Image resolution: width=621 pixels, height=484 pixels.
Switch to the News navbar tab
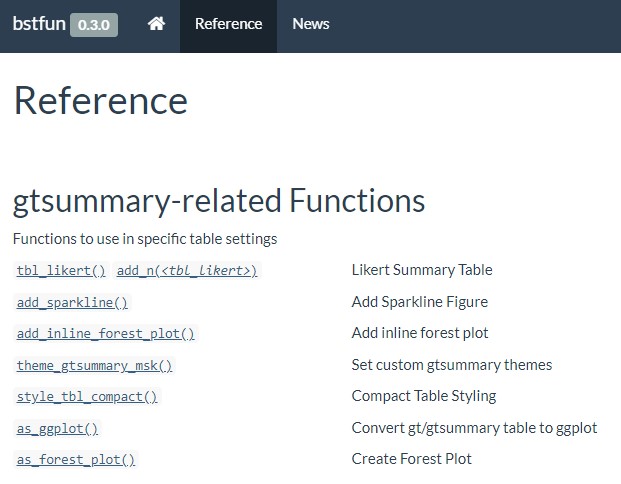click(x=310, y=24)
